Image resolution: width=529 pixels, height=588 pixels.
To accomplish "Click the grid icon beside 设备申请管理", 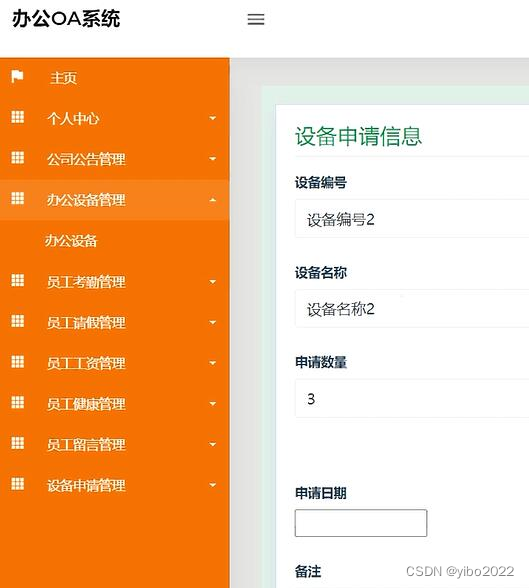I will [x=18, y=484].
